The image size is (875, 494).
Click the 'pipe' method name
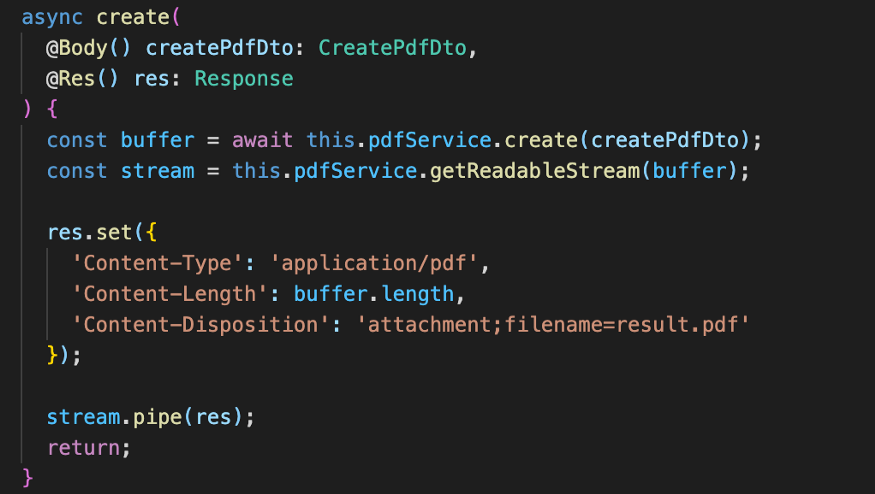157,417
